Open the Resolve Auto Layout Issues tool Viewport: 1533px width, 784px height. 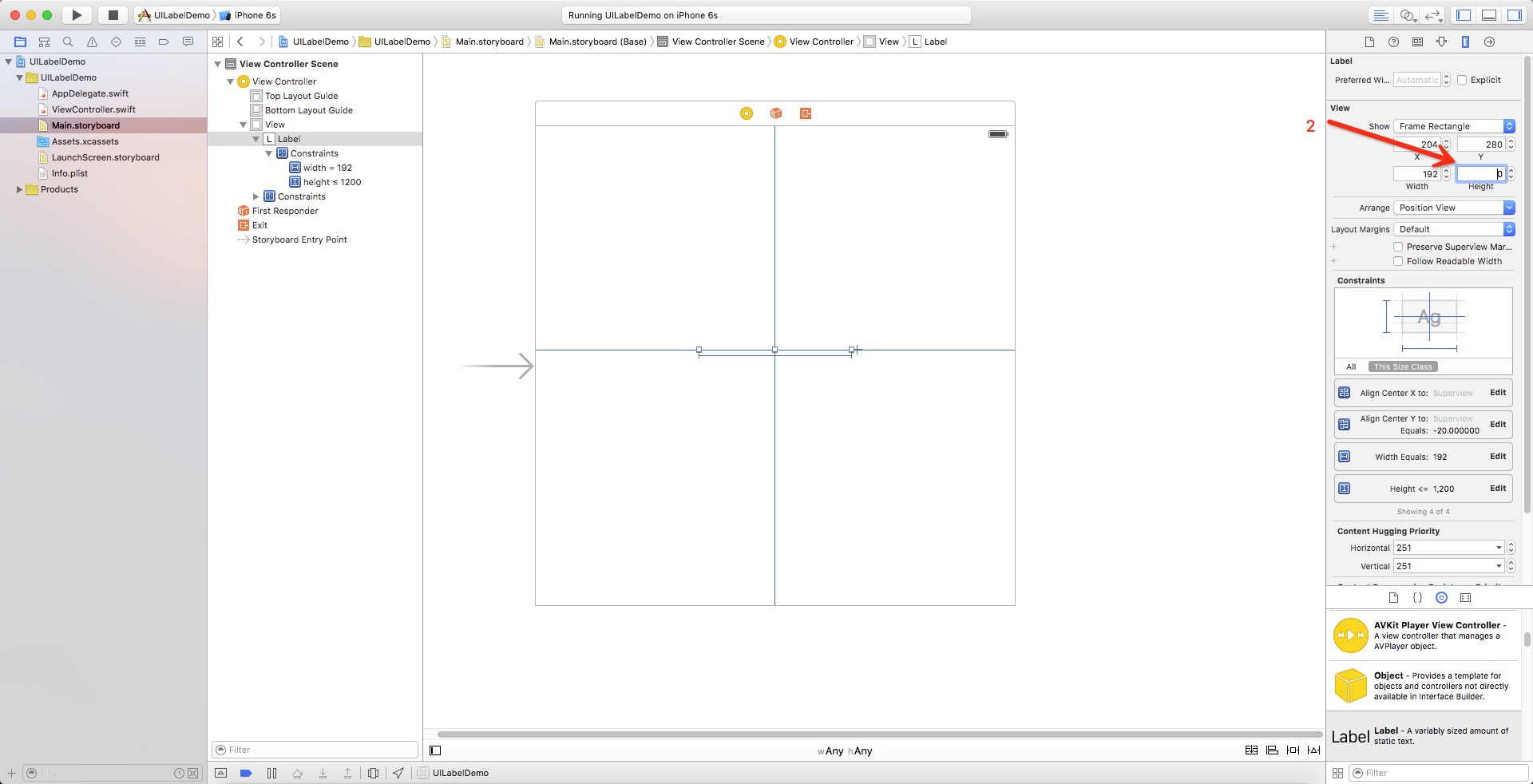coord(1313,750)
